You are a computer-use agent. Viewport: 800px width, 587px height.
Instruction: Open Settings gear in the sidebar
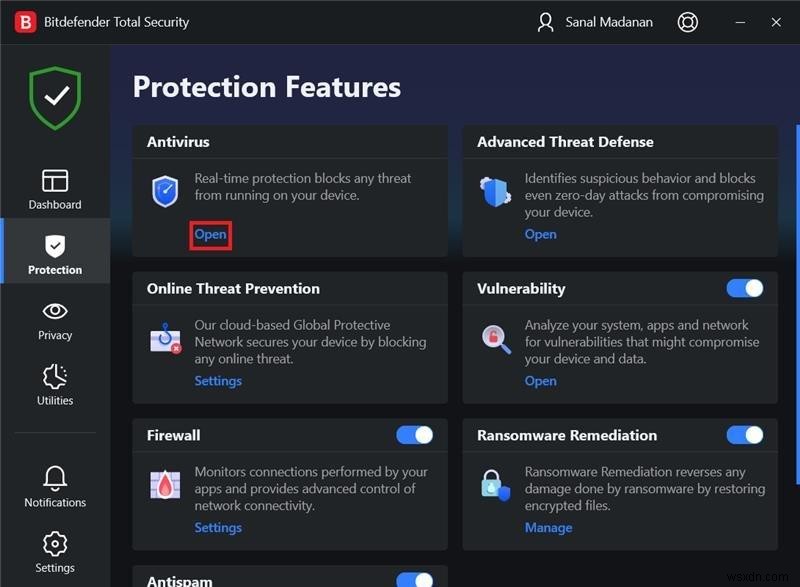pos(55,544)
